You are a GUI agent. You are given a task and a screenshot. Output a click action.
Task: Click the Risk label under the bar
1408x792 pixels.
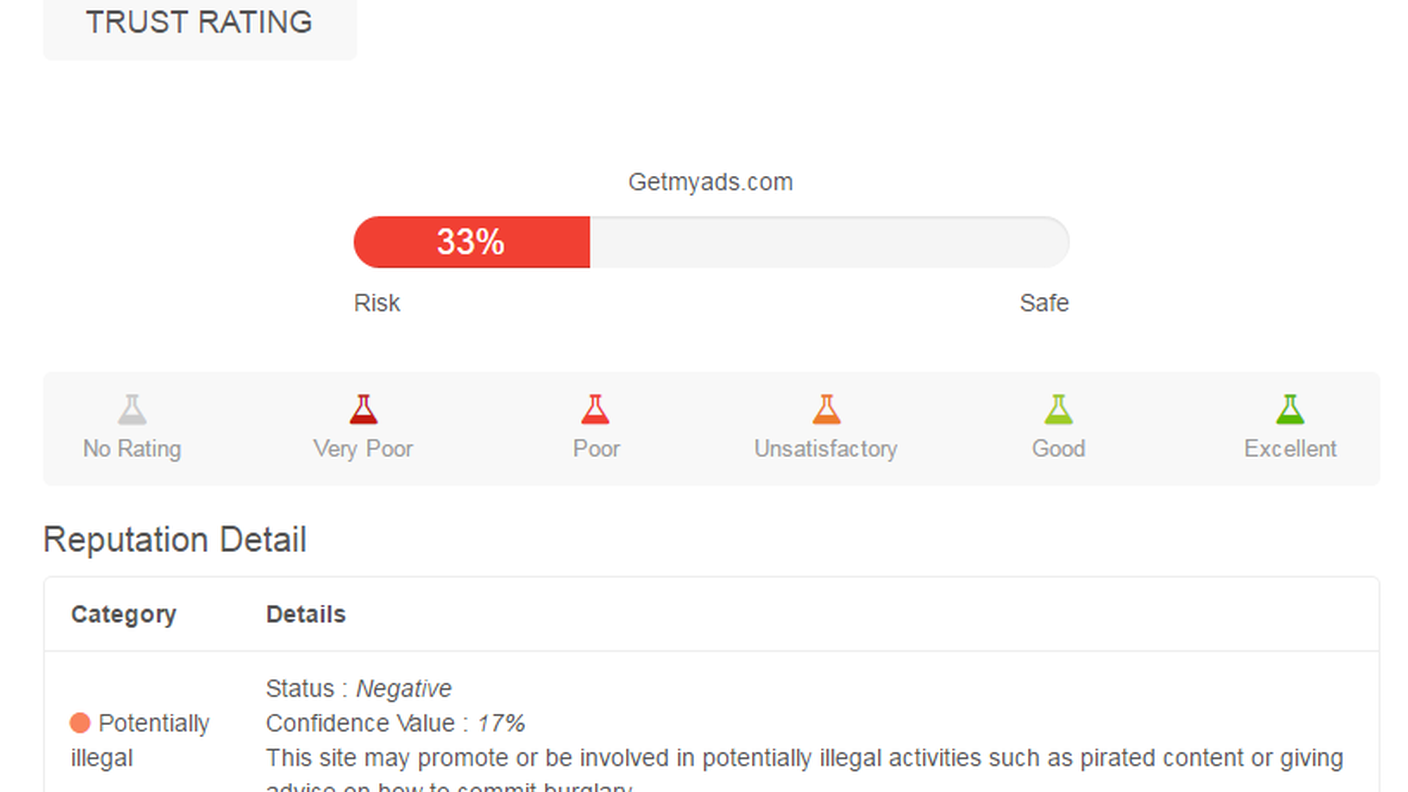click(x=377, y=303)
